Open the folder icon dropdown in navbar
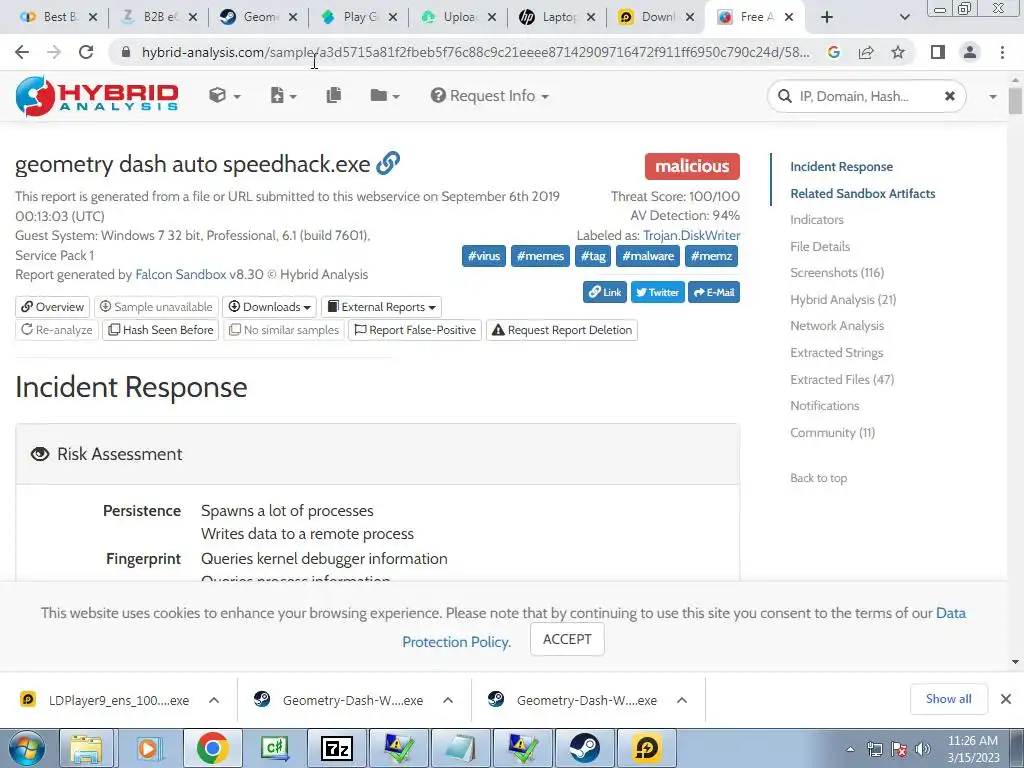The height and width of the screenshot is (768, 1024). click(384, 96)
